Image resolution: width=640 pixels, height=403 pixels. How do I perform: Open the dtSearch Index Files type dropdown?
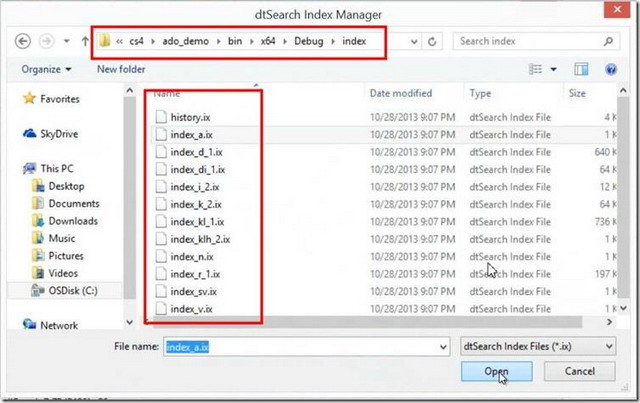point(538,347)
